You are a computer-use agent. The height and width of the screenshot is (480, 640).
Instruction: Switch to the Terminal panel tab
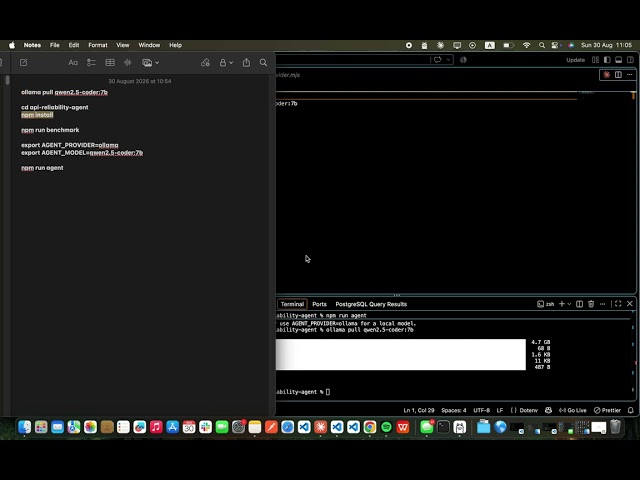coord(292,304)
